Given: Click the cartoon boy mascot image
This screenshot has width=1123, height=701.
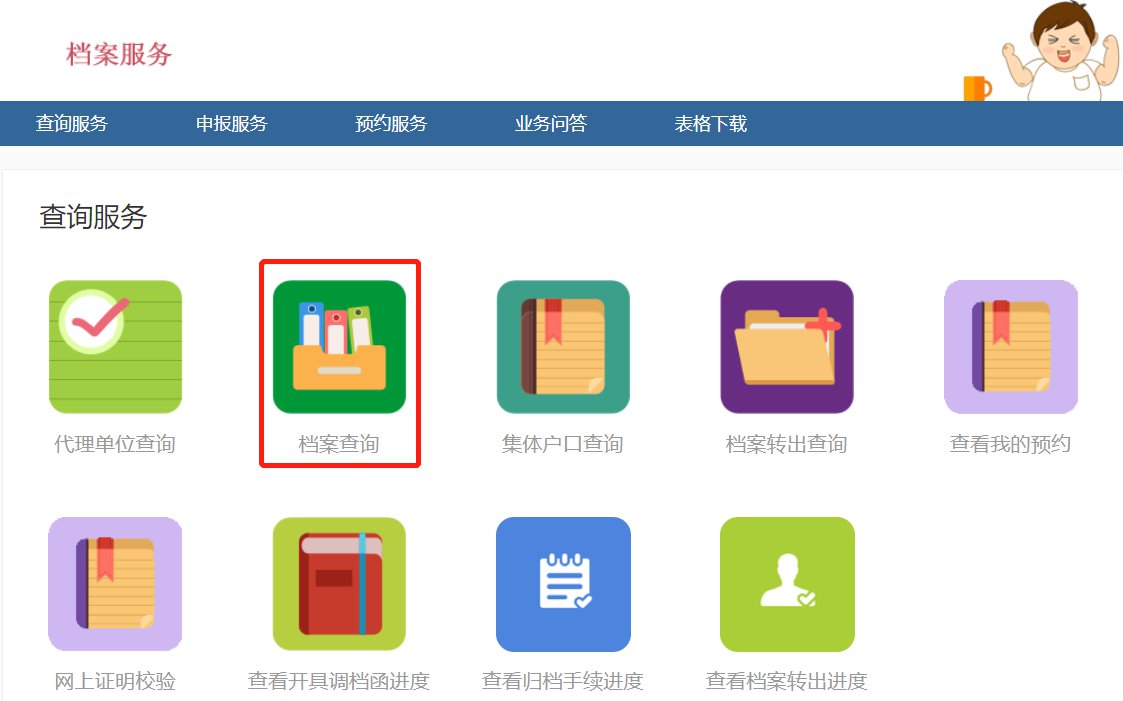Looking at the screenshot, I should tap(1061, 51).
